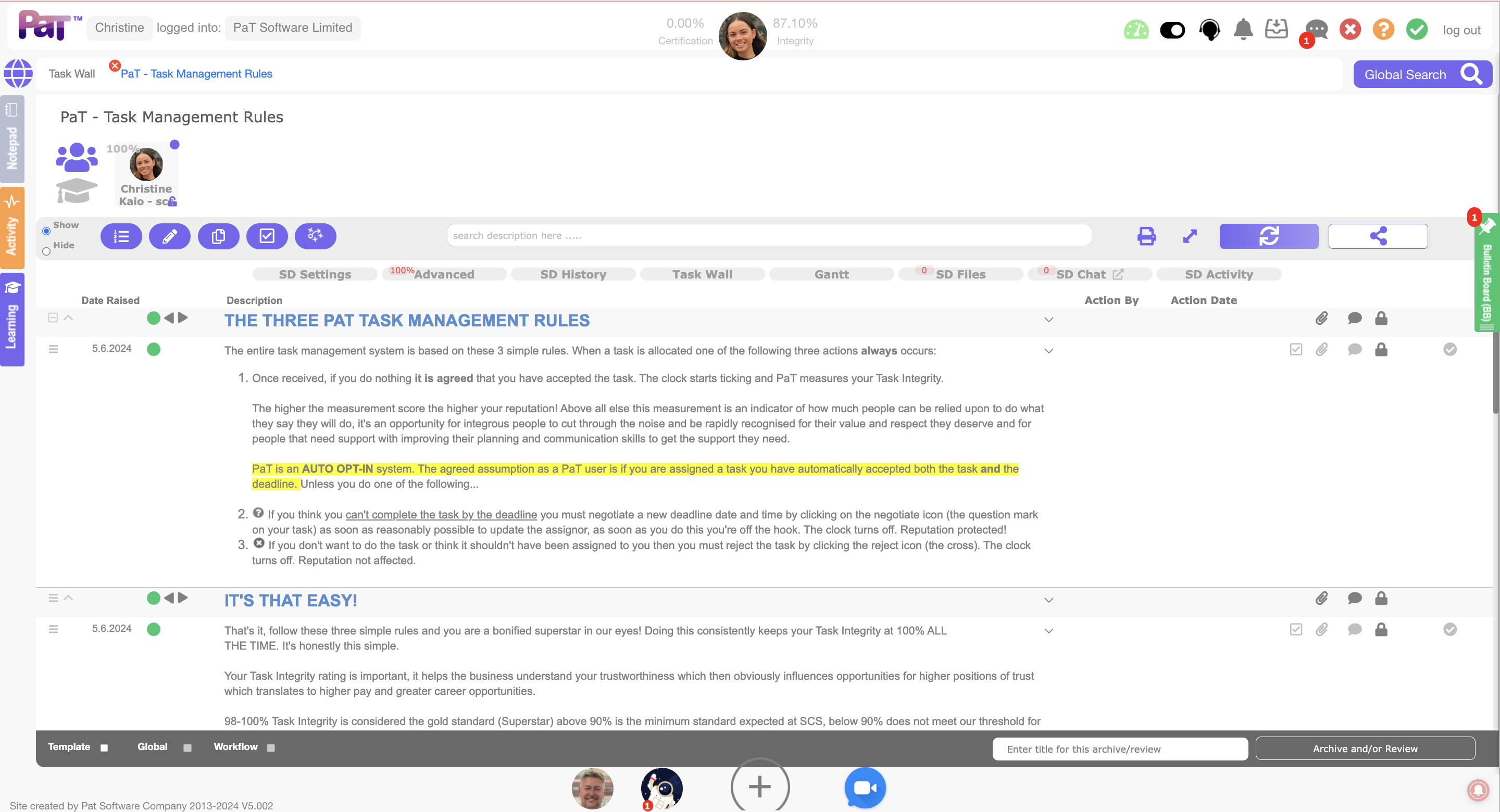Open the notifications bell icon

pos(1243,29)
